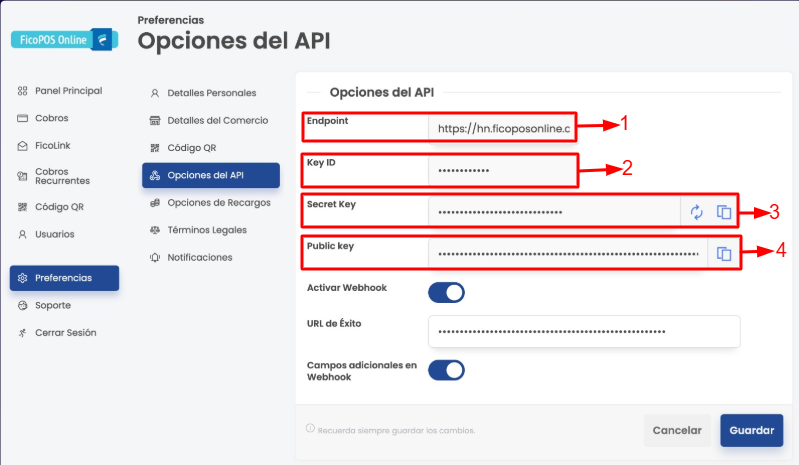Click the Cobros Recurrentes icon
Image resolution: width=799 pixels, height=465 pixels.
pyautogui.click(x=22, y=176)
